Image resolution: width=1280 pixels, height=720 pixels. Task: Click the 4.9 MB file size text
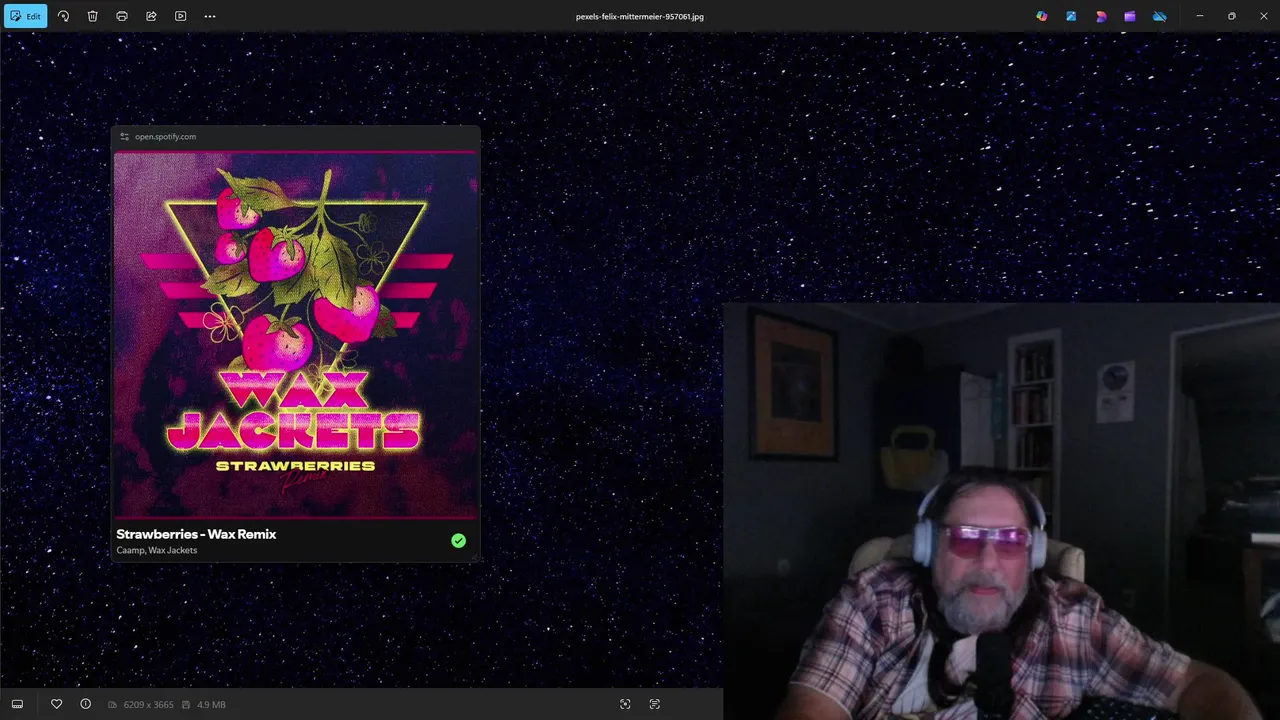click(211, 705)
